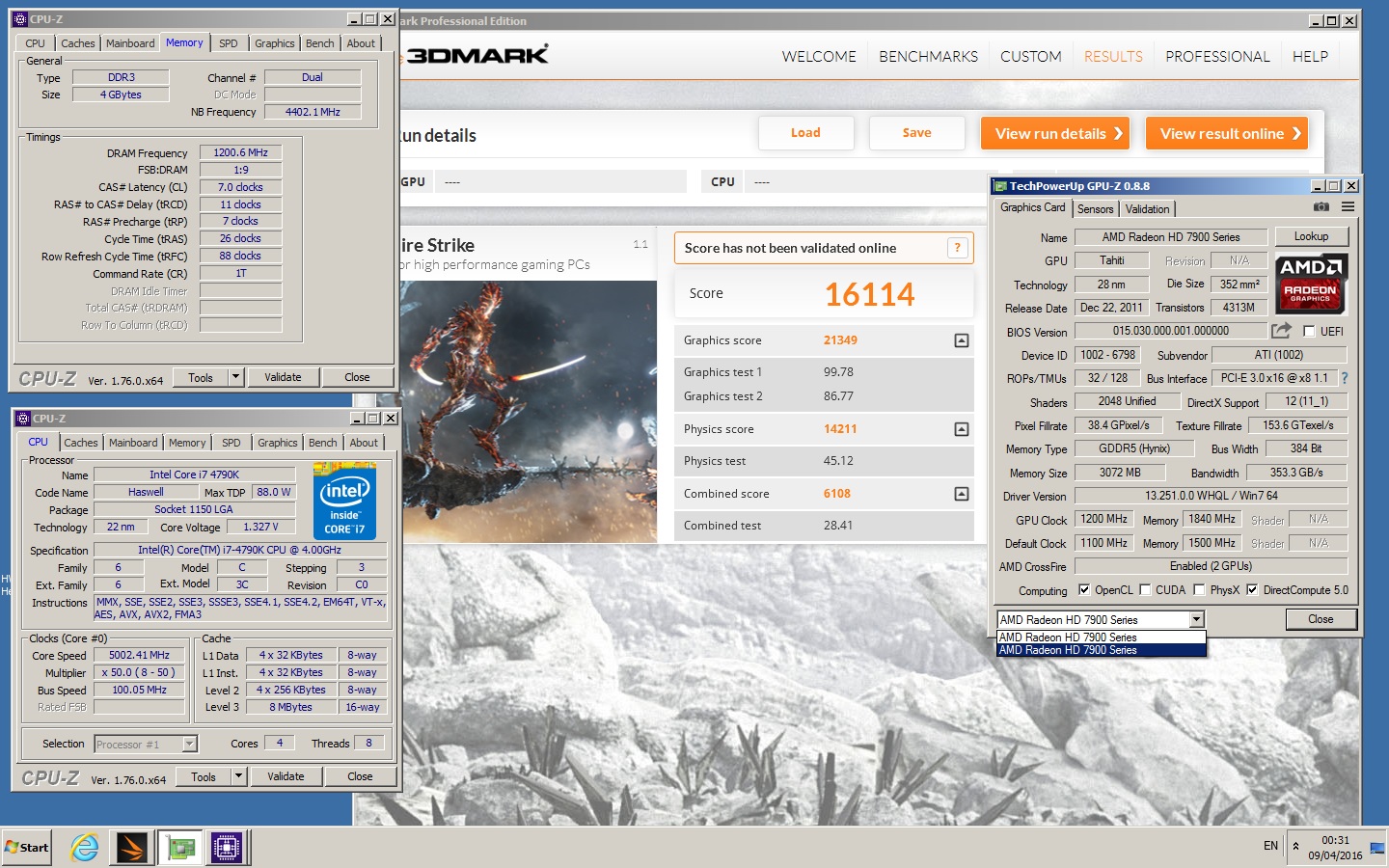
Task: Open the Processor #1 selection dropdown in CPU-Z
Action: tap(190, 744)
